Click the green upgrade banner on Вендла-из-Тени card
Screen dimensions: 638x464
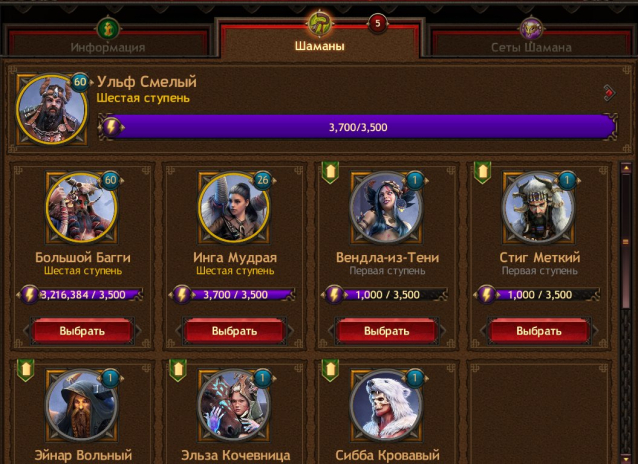pyautogui.click(x=330, y=172)
